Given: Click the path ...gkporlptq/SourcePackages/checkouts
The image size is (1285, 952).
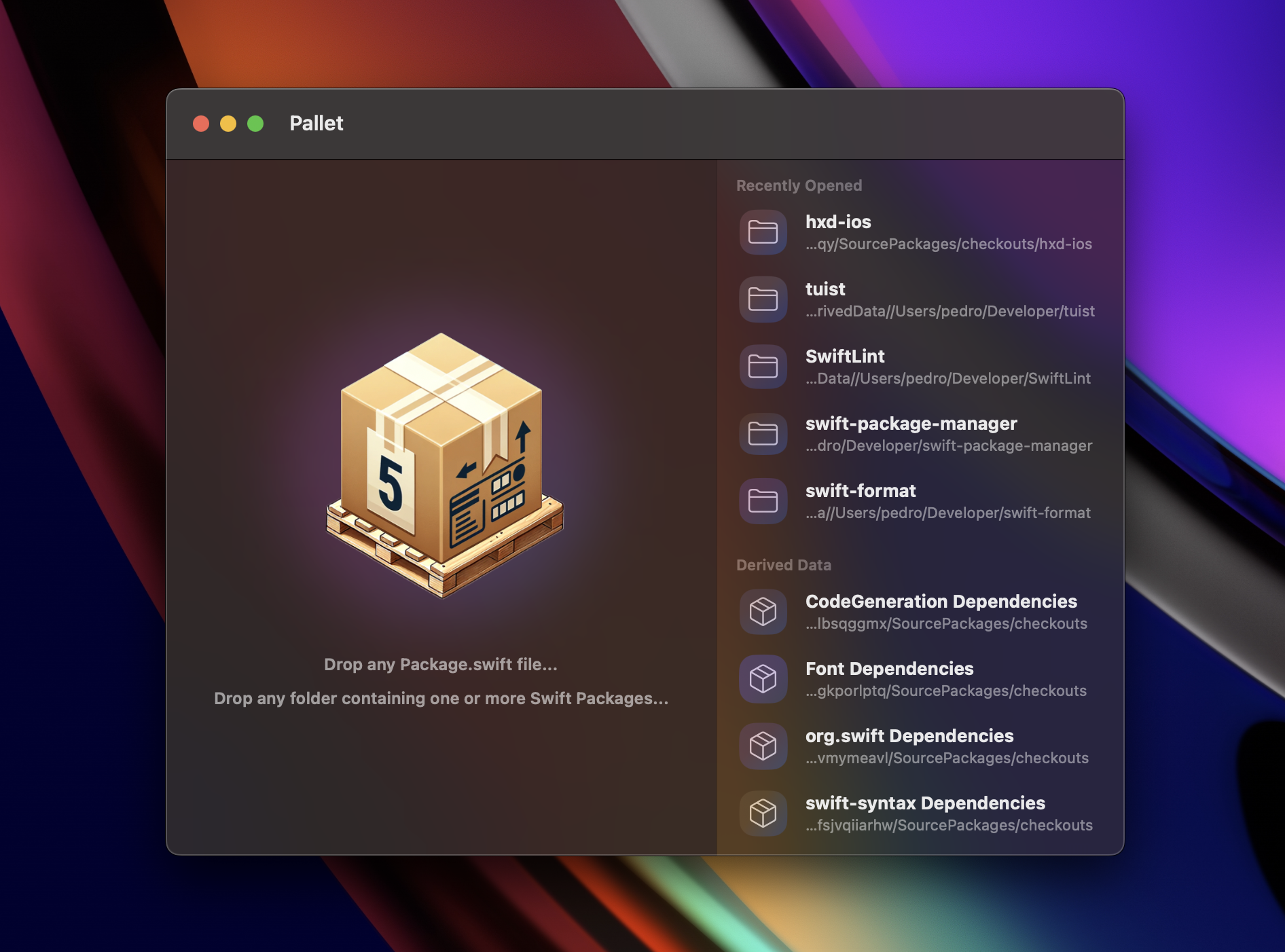Looking at the screenshot, I should click(x=946, y=691).
